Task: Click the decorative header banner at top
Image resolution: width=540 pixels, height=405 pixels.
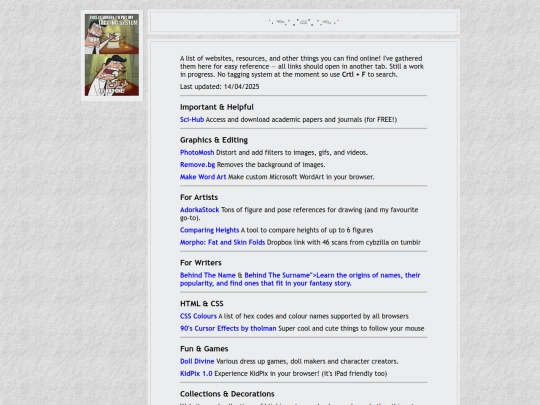Action: click(304, 22)
